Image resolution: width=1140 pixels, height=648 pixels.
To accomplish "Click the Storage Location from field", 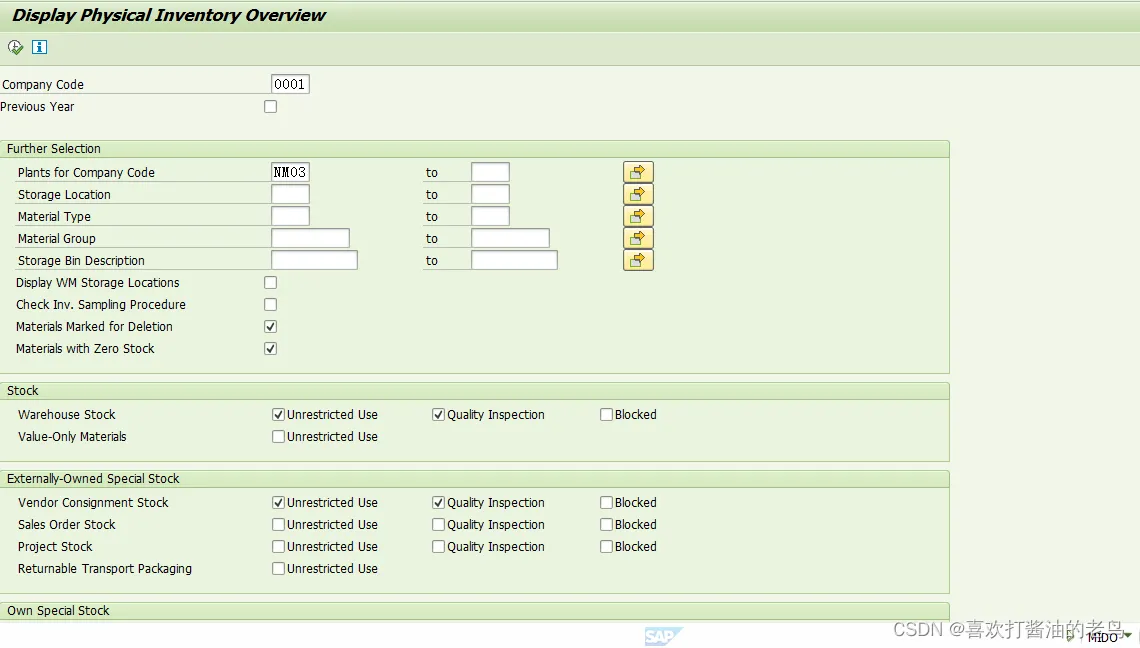I will click(290, 194).
